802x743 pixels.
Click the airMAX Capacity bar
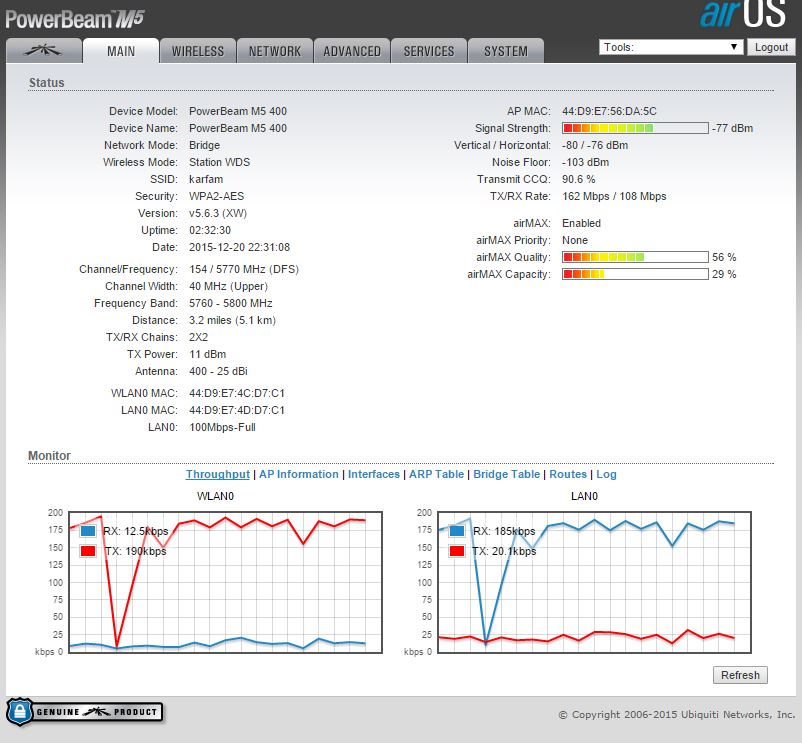tap(635, 274)
